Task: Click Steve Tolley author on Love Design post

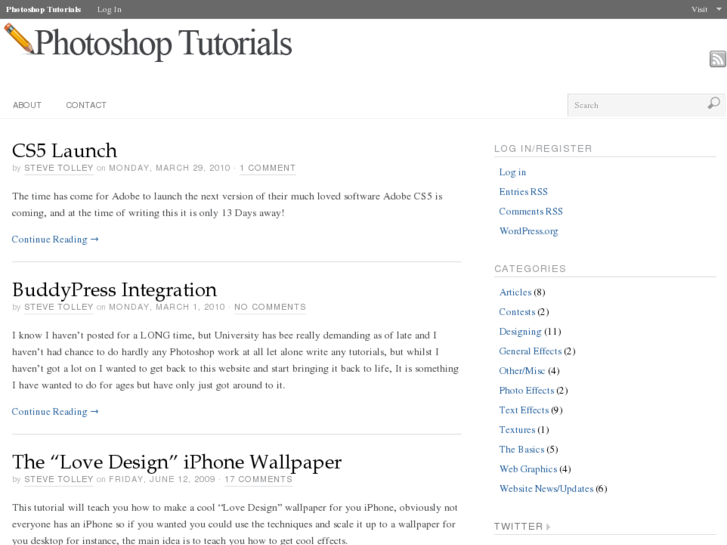Action: coord(59,479)
